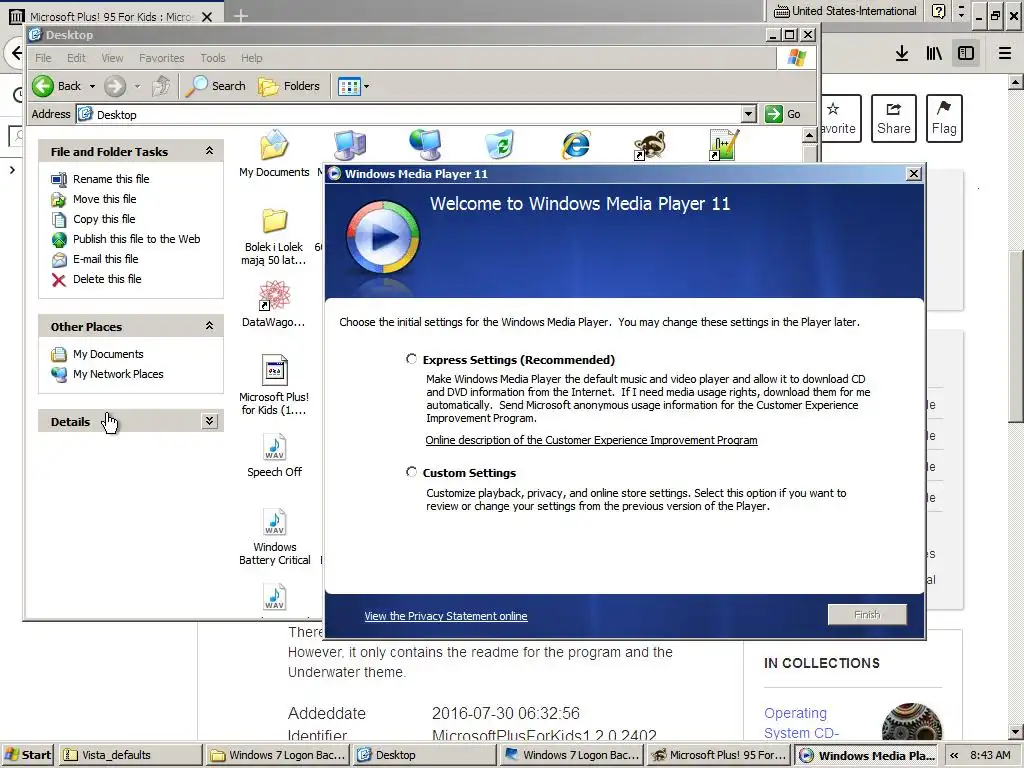This screenshot has height=768, width=1024.
Task: Select the DataWago shortcut icon
Action: tap(274, 304)
